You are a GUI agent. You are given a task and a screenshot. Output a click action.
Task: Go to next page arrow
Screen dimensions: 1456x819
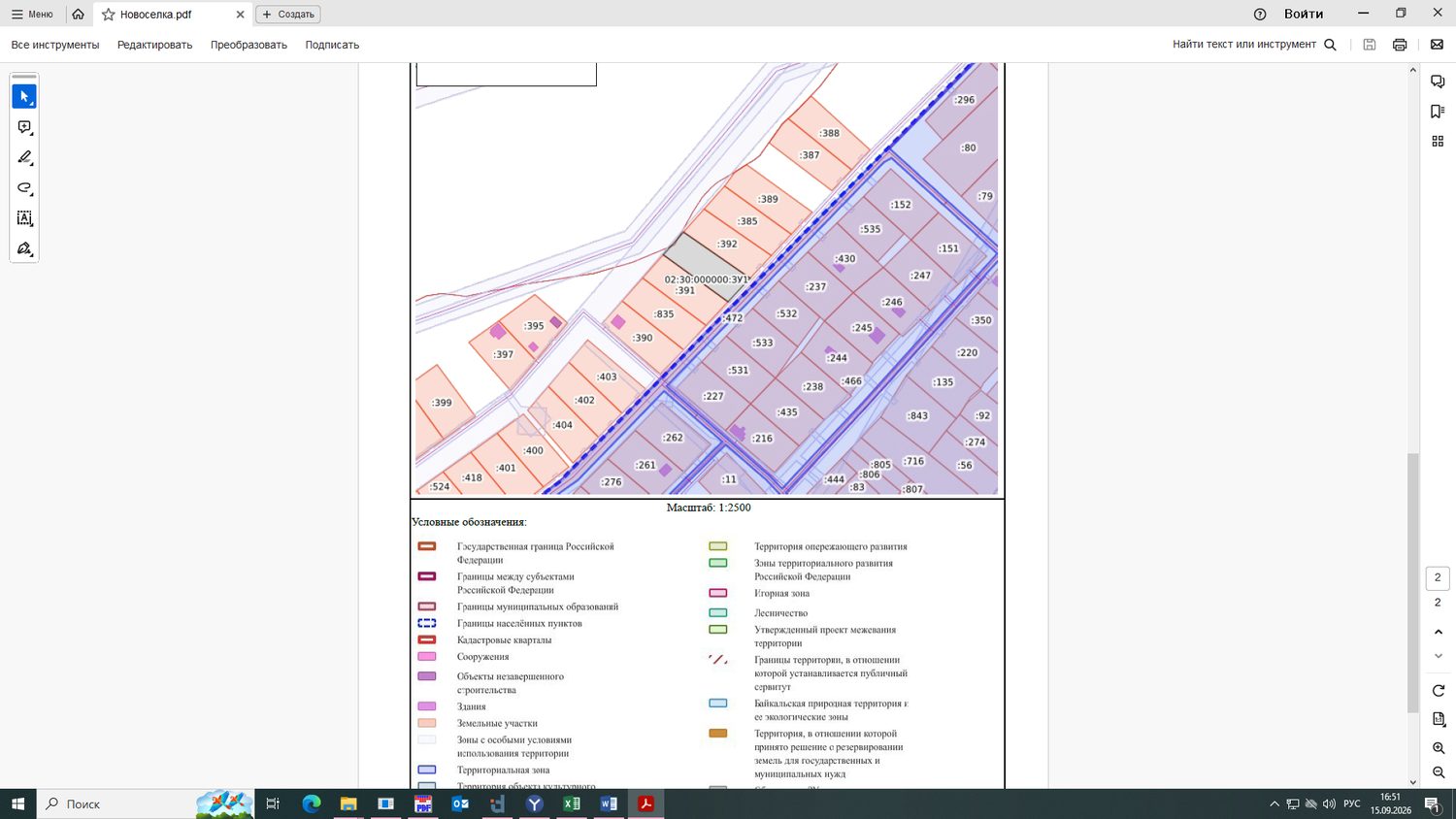coord(1438,656)
